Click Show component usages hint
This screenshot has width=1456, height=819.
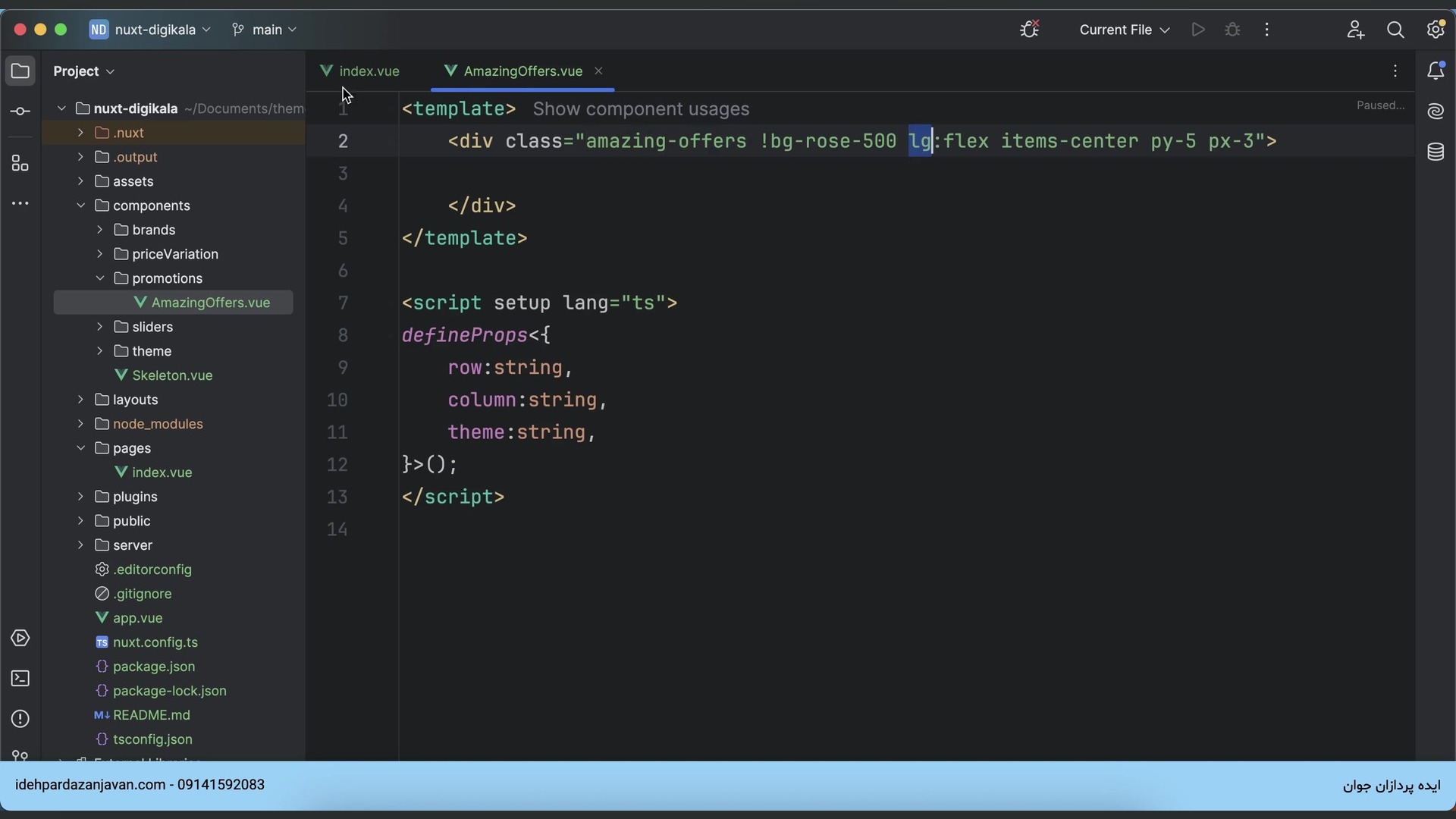(x=641, y=109)
